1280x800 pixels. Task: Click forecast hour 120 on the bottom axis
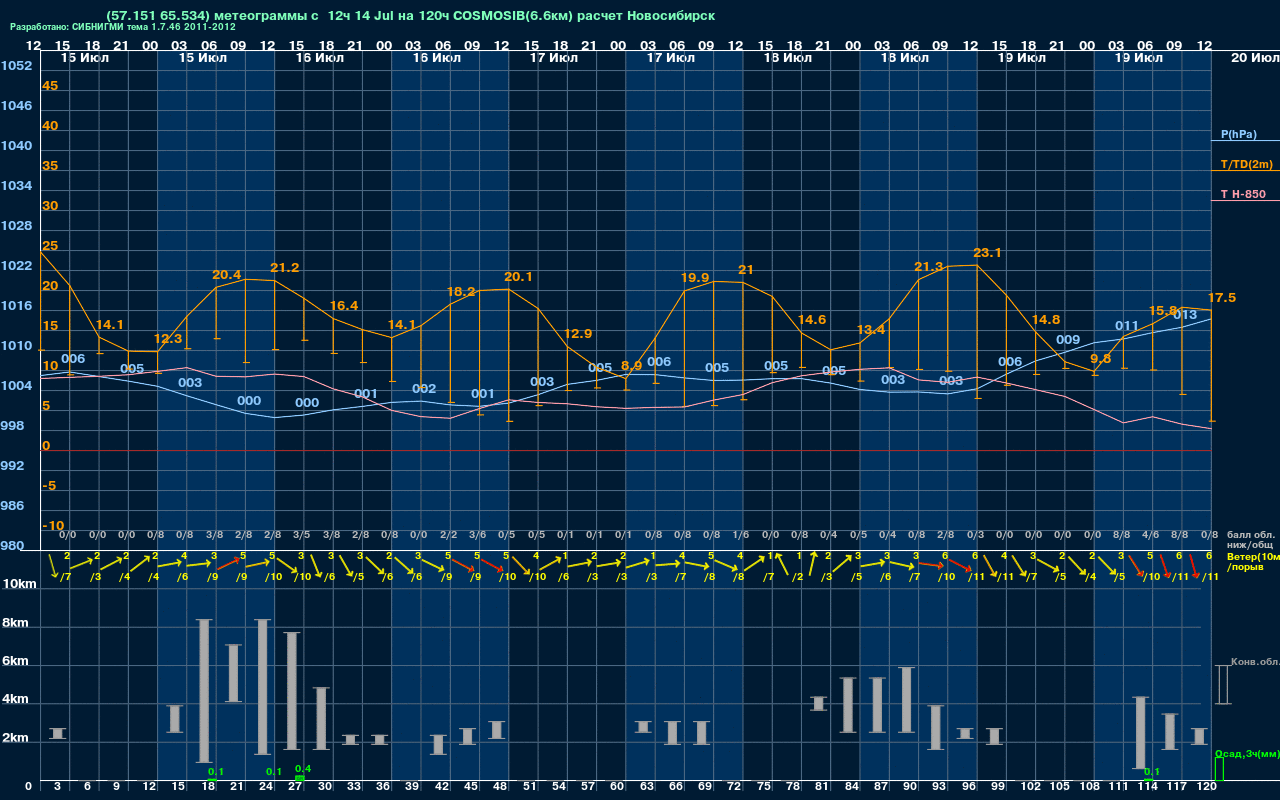coord(1207,787)
